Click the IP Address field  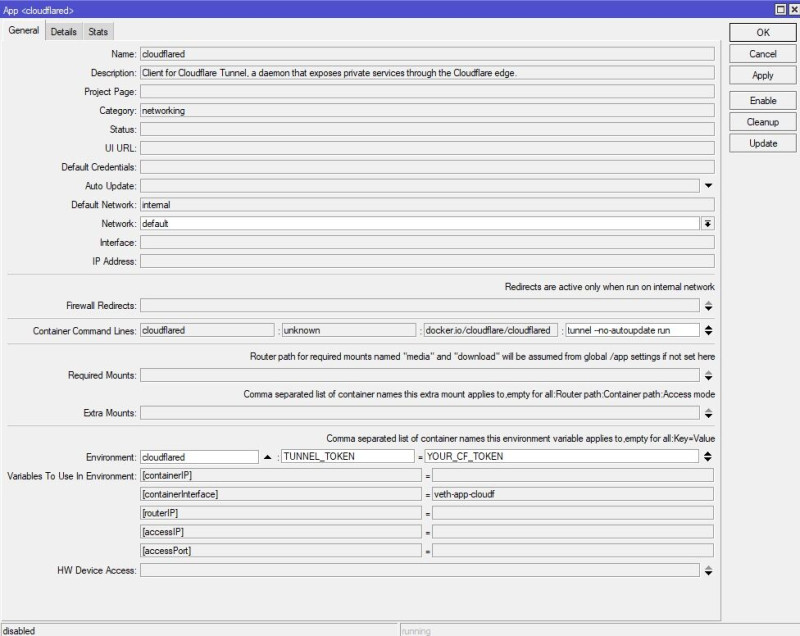(x=427, y=262)
